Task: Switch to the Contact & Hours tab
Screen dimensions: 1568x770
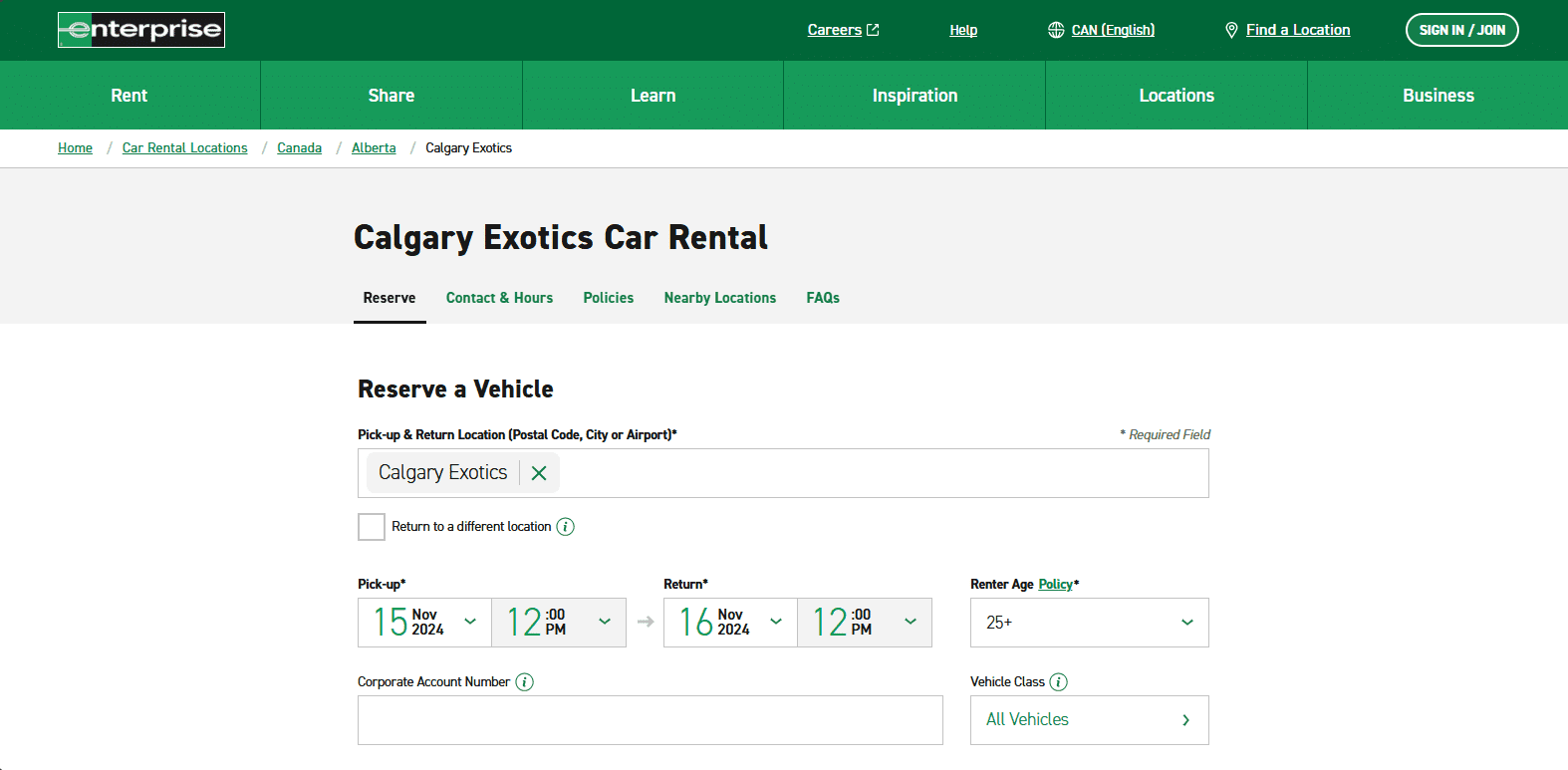Action: tap(499, 298)
